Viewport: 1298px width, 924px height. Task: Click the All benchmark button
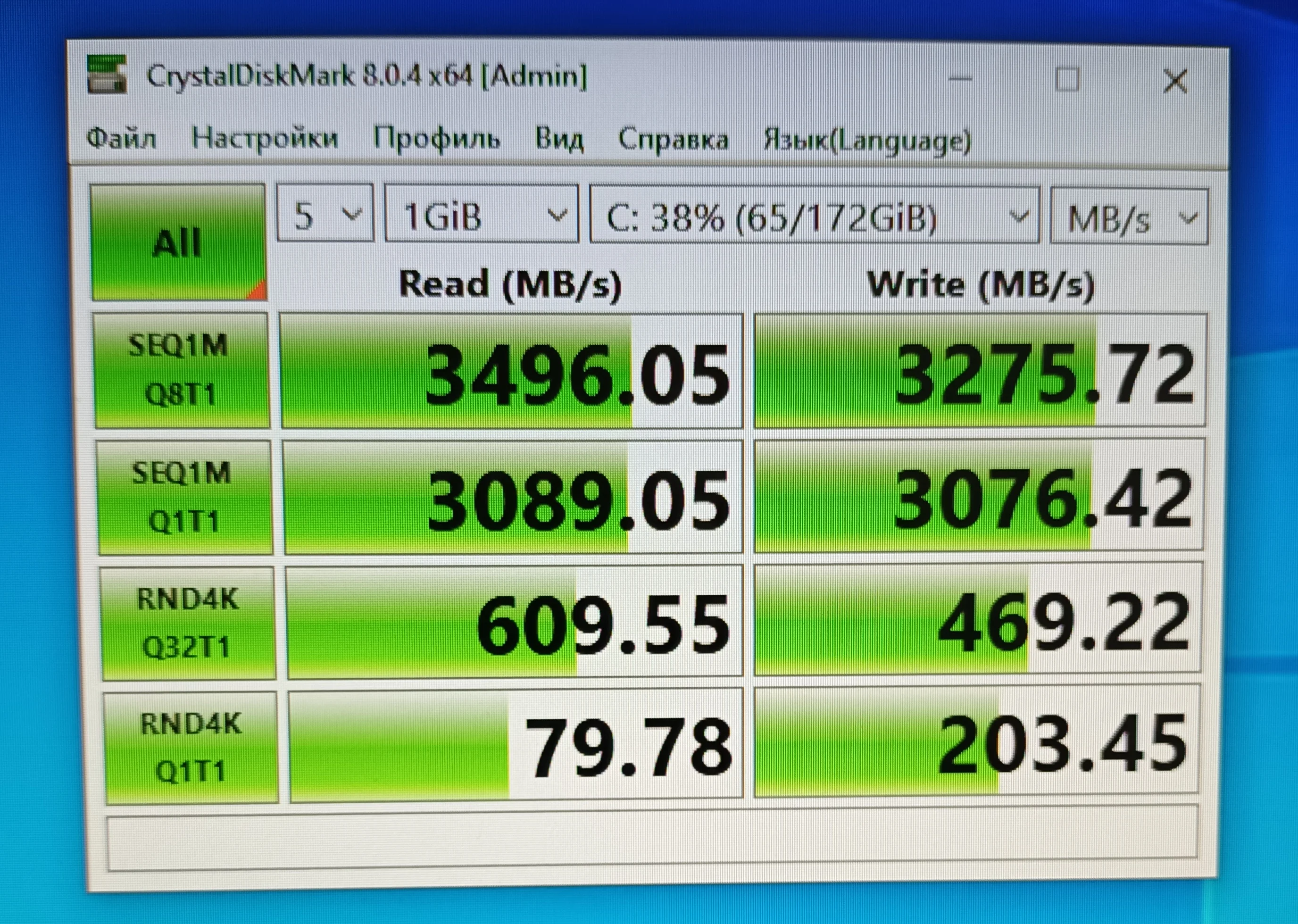pyautogui.click(x=178, y=243)
